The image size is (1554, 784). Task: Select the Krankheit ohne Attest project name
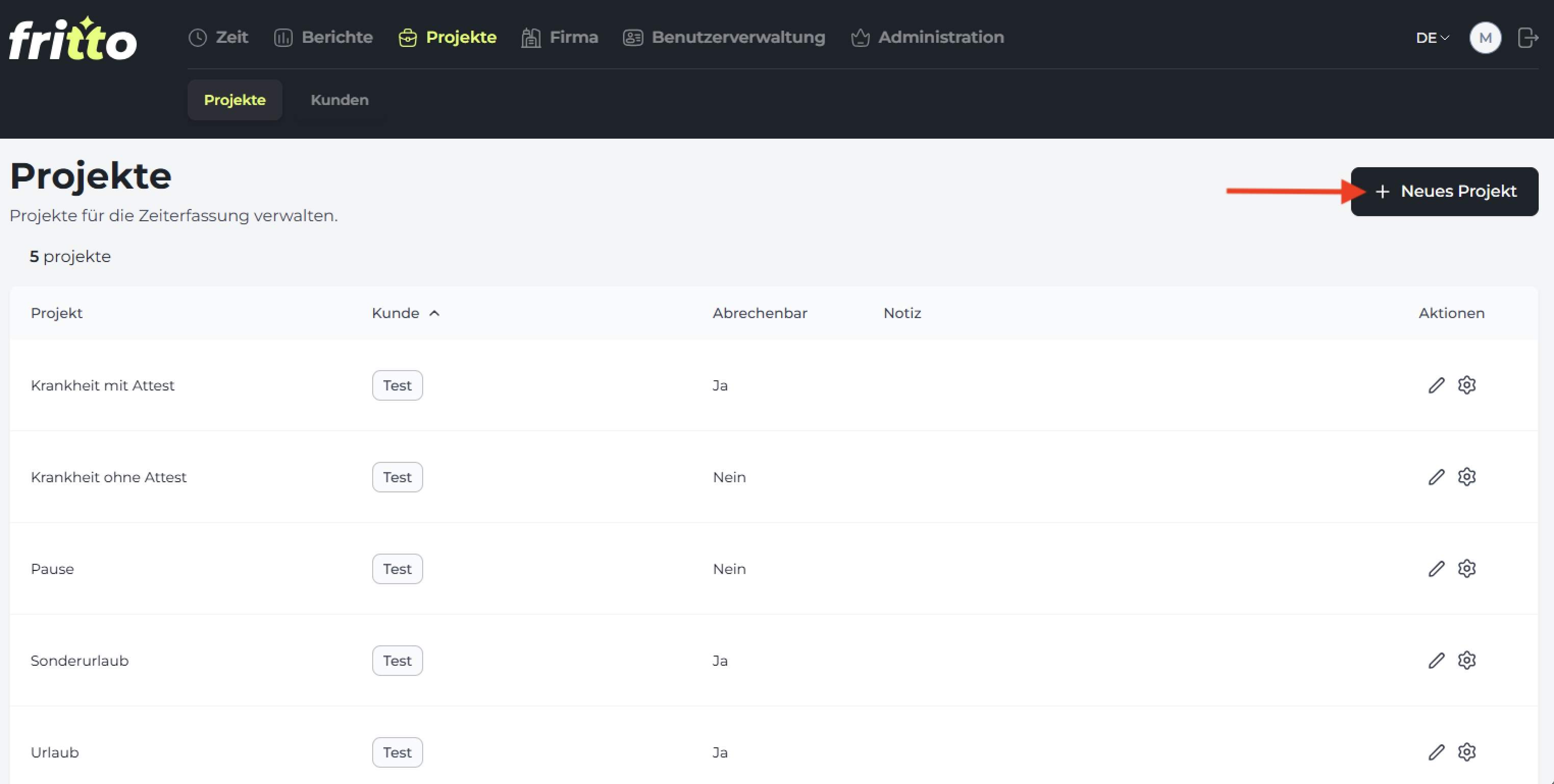click(109, 477)
